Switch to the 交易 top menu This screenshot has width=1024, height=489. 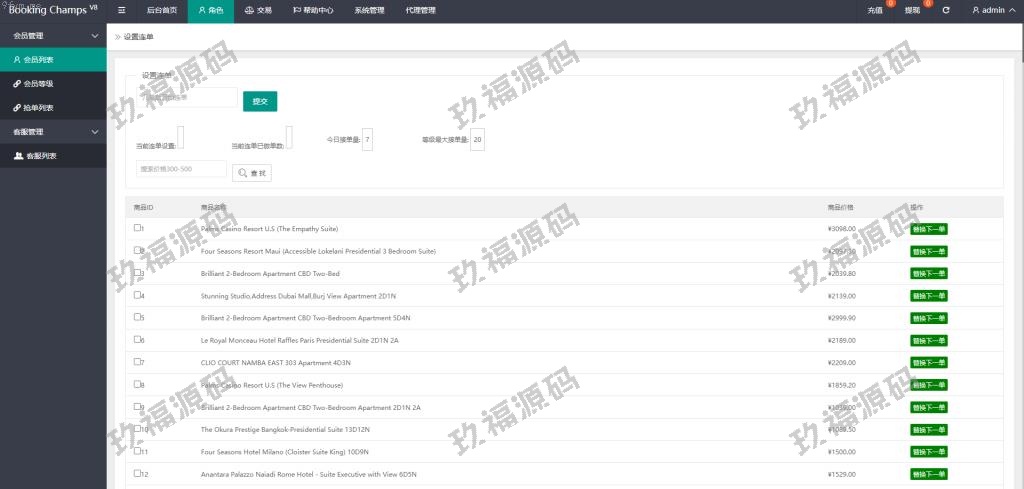coord(258,10)
